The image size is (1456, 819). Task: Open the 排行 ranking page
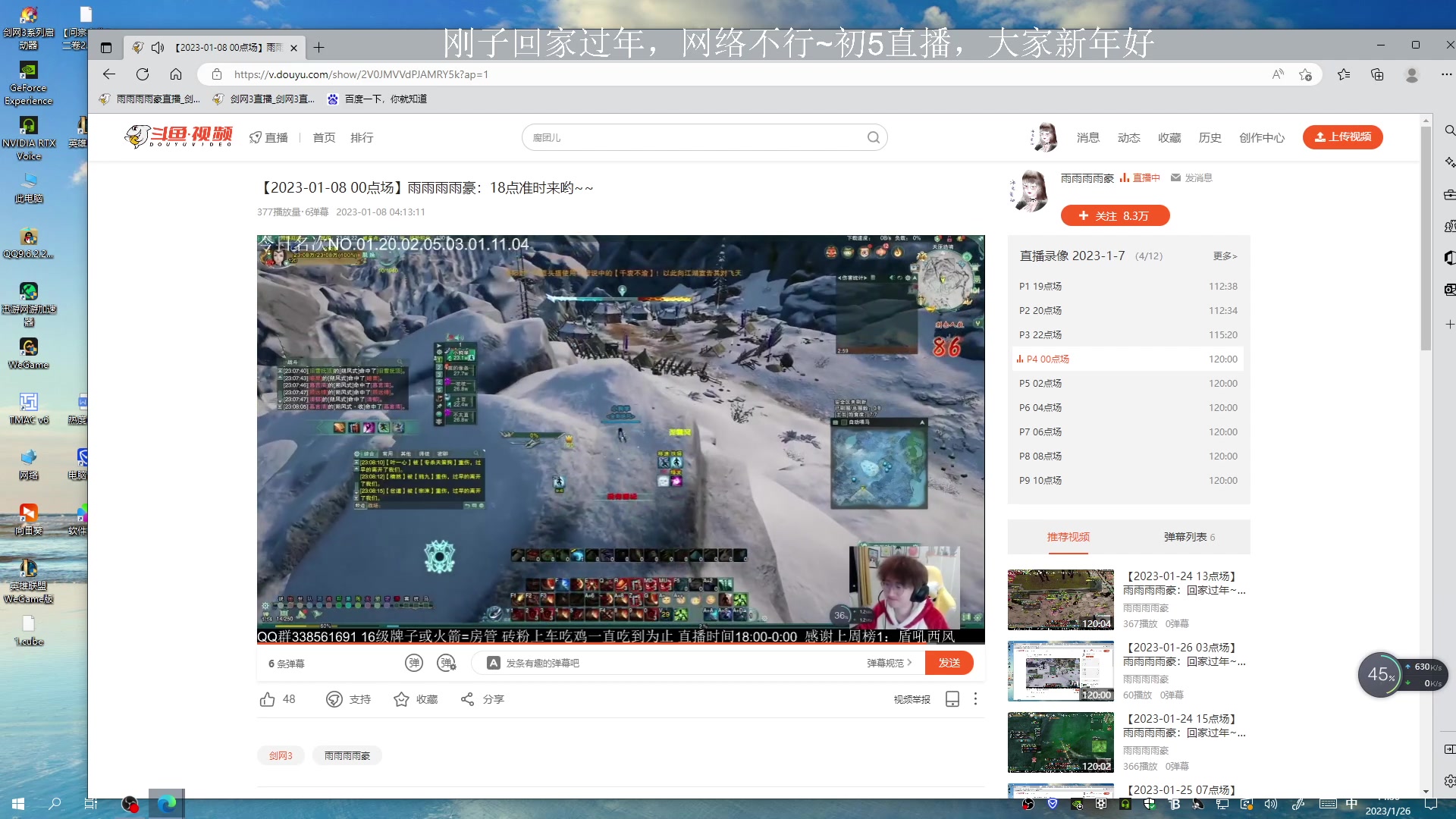click(362, 137)
